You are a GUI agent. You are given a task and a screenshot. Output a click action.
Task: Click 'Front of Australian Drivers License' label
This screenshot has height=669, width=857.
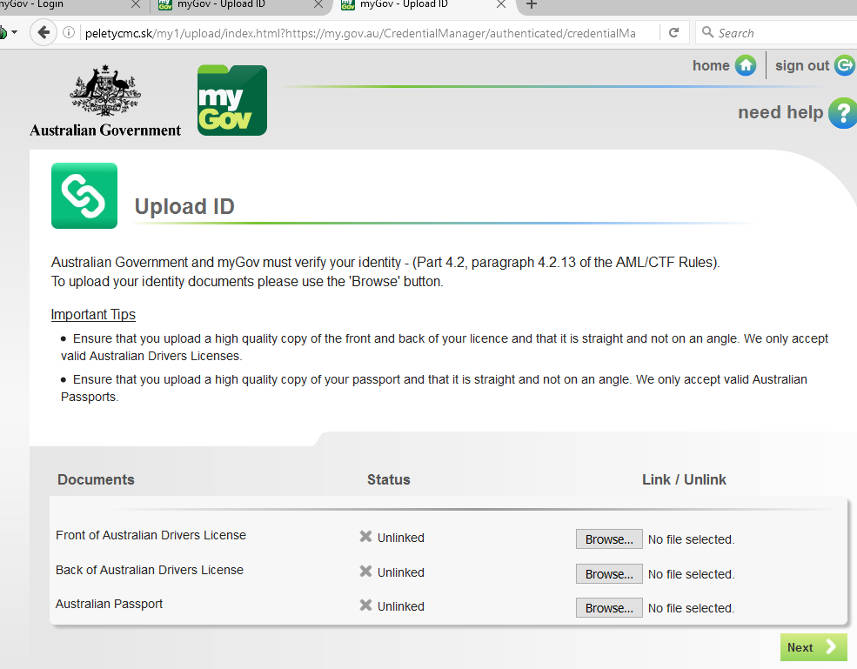(151, 535)
